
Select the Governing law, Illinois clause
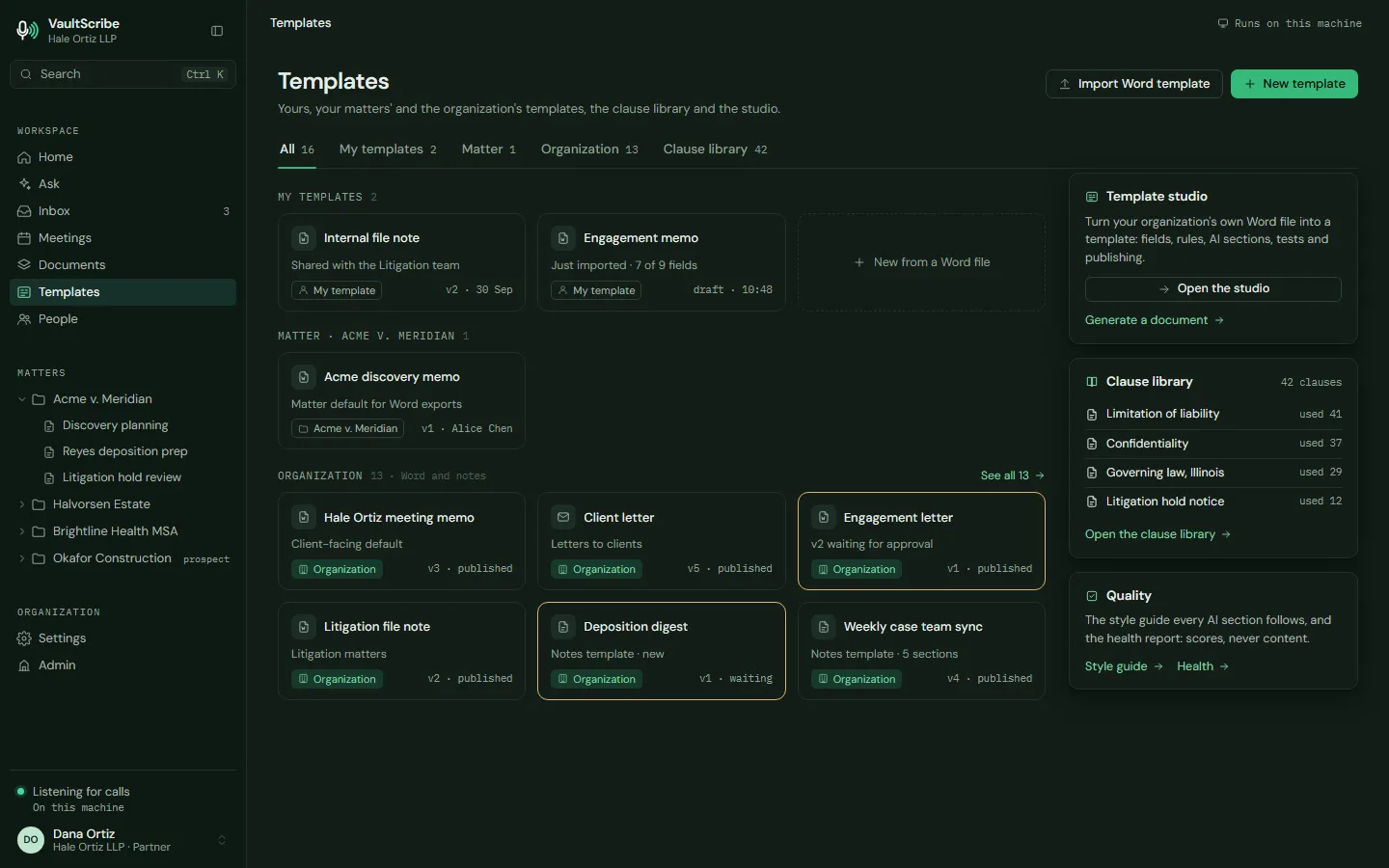(x=1213, y=473)
